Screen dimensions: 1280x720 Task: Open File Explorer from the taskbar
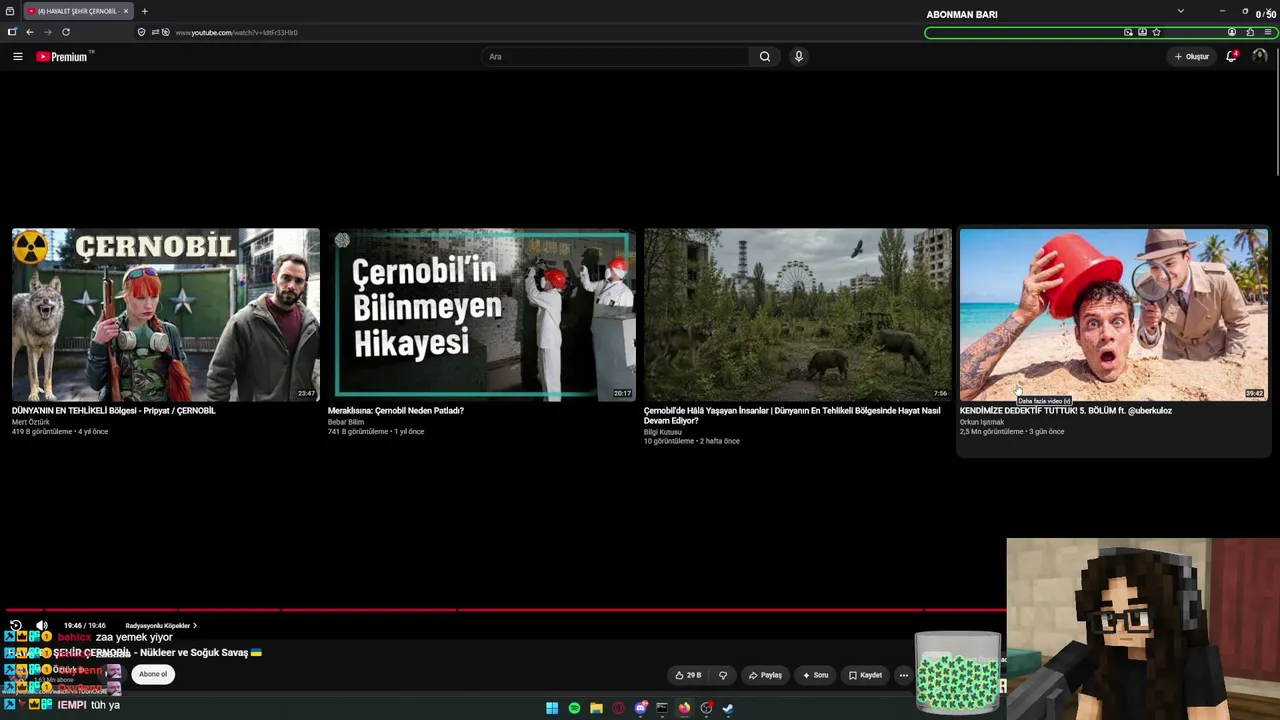click(x=596, y=708)
